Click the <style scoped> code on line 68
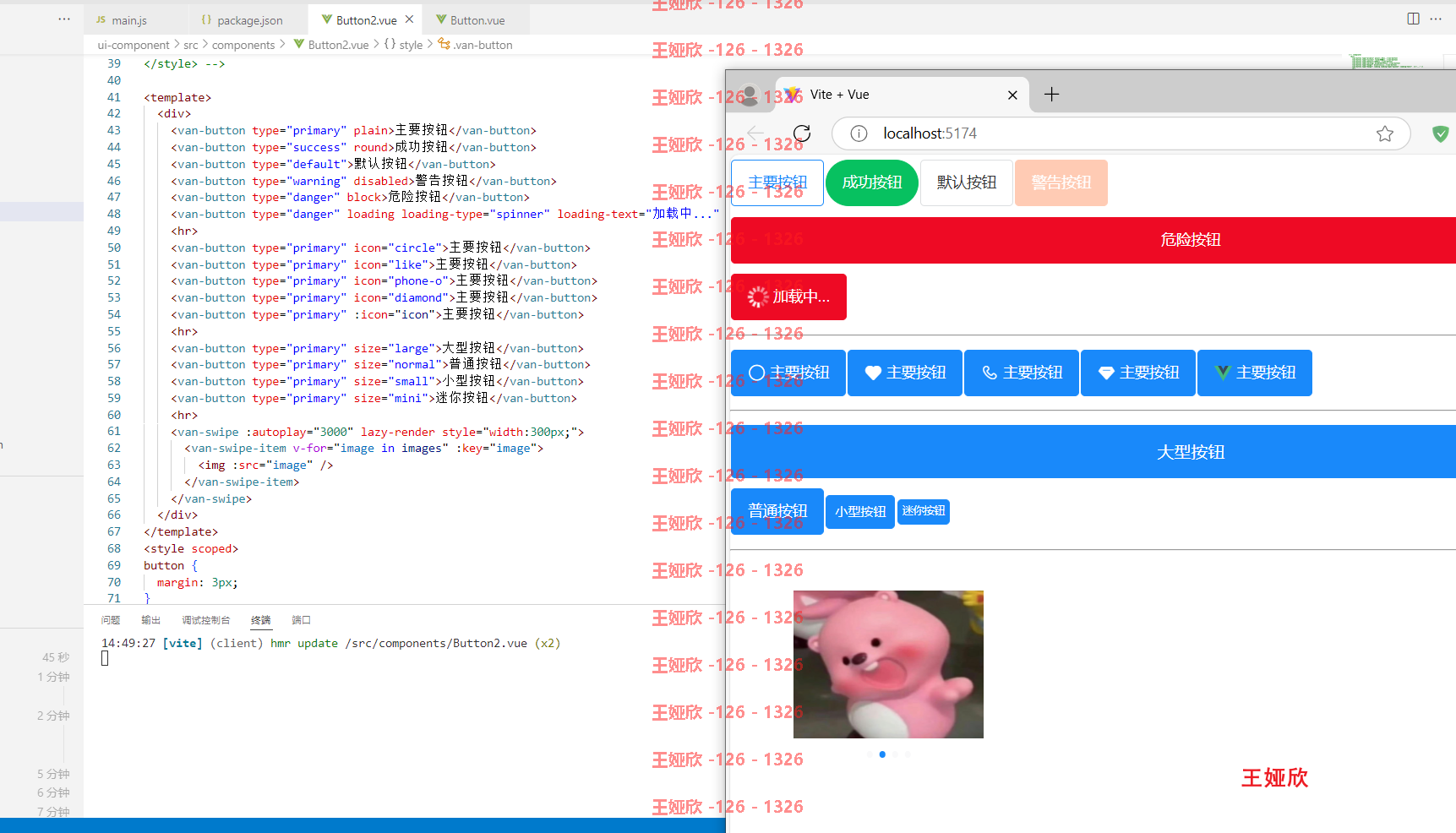The height and width of the screenshot is (833, 1456). click(x=191, y=548)
